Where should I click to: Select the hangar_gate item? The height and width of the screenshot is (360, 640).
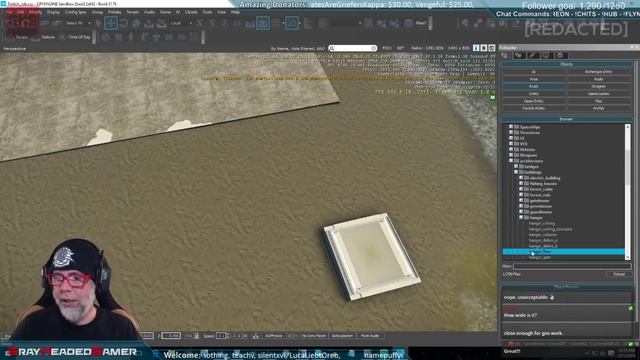click(540, 258)
